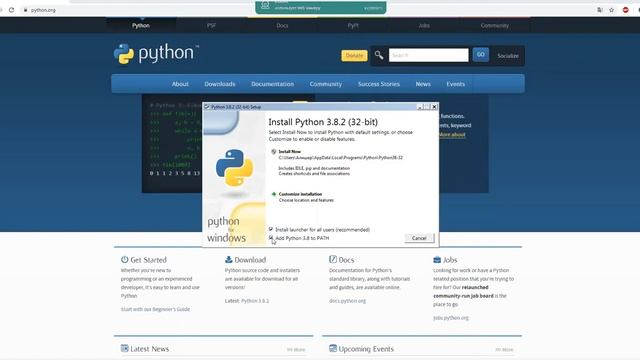Viewport: 640px width, 360px height.
Task: Click the python.org address bar URL
Action: [43, 10]
